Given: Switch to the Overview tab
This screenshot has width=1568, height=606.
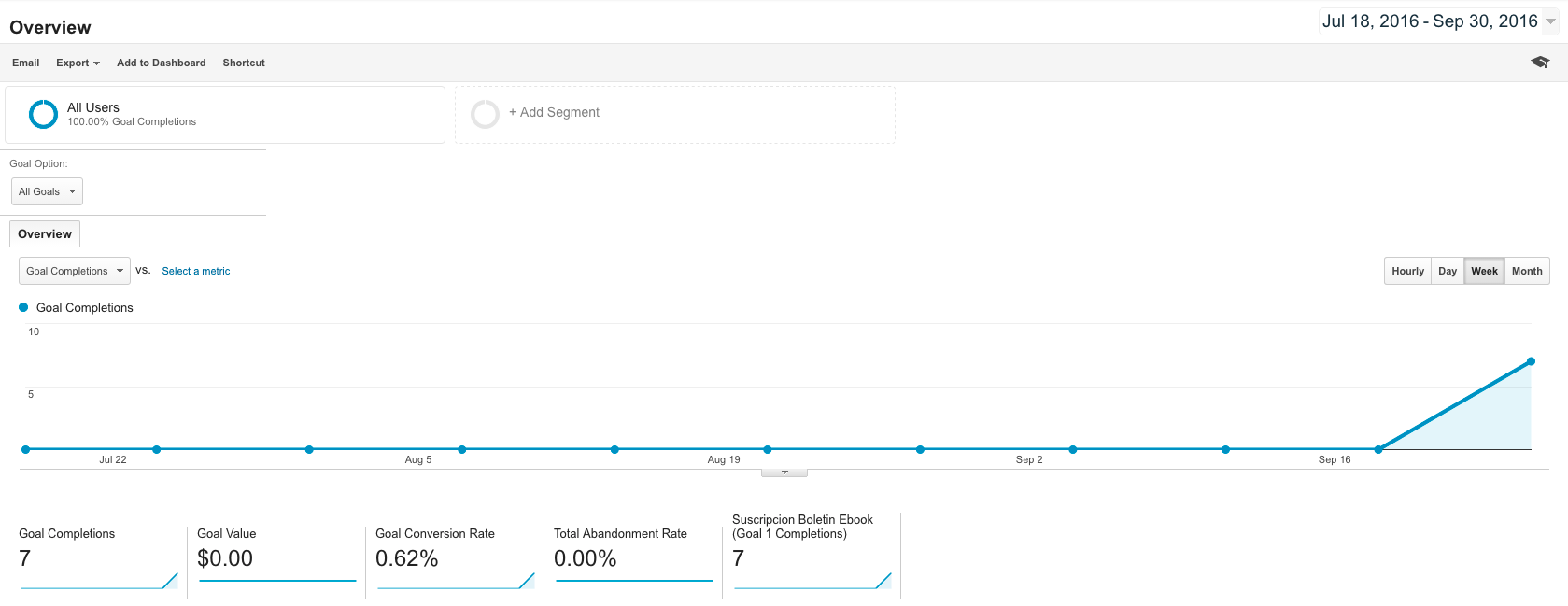Looking at the screenshot, I should point(45,233).
